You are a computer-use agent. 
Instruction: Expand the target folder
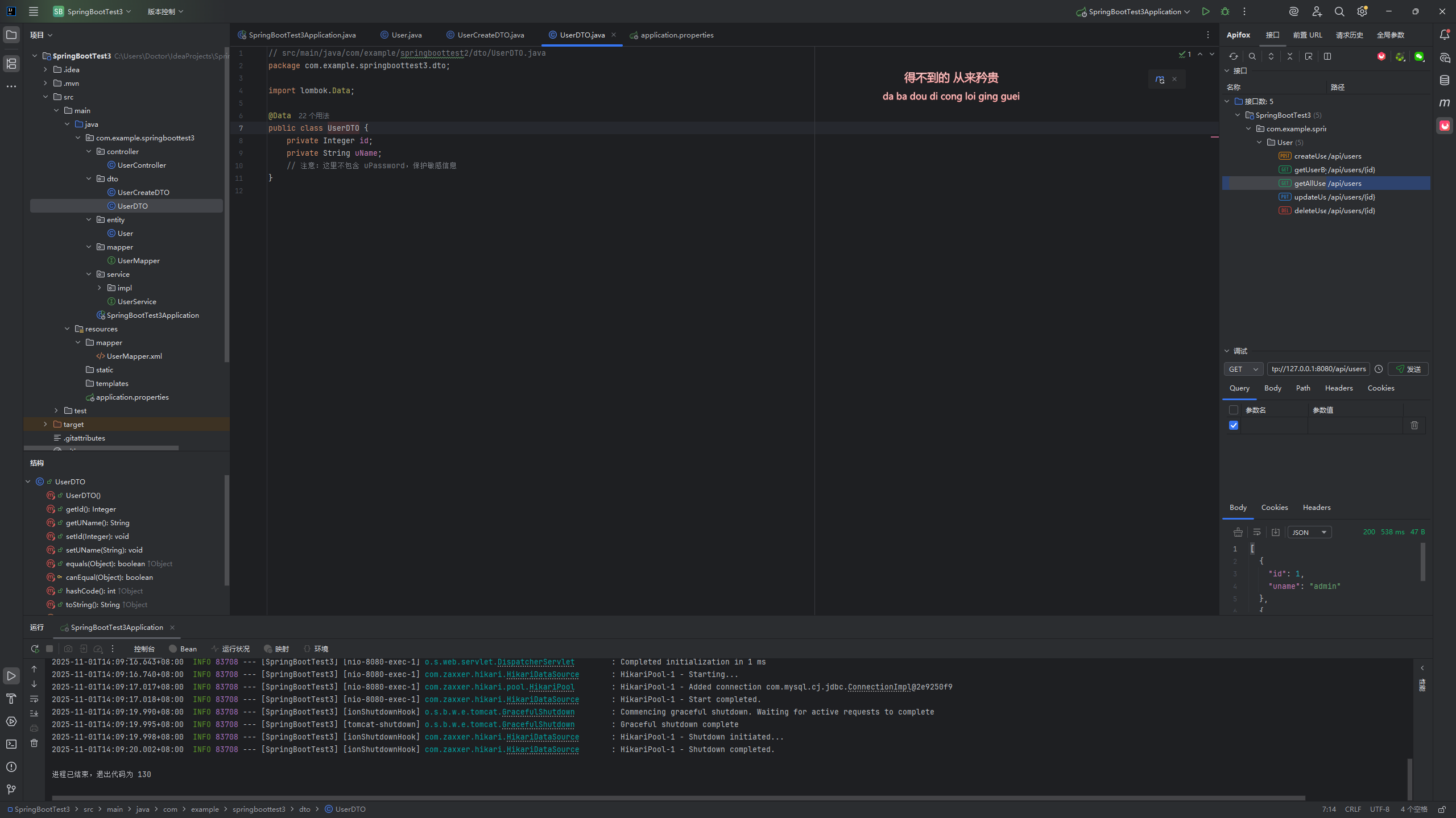pos(45,424)
